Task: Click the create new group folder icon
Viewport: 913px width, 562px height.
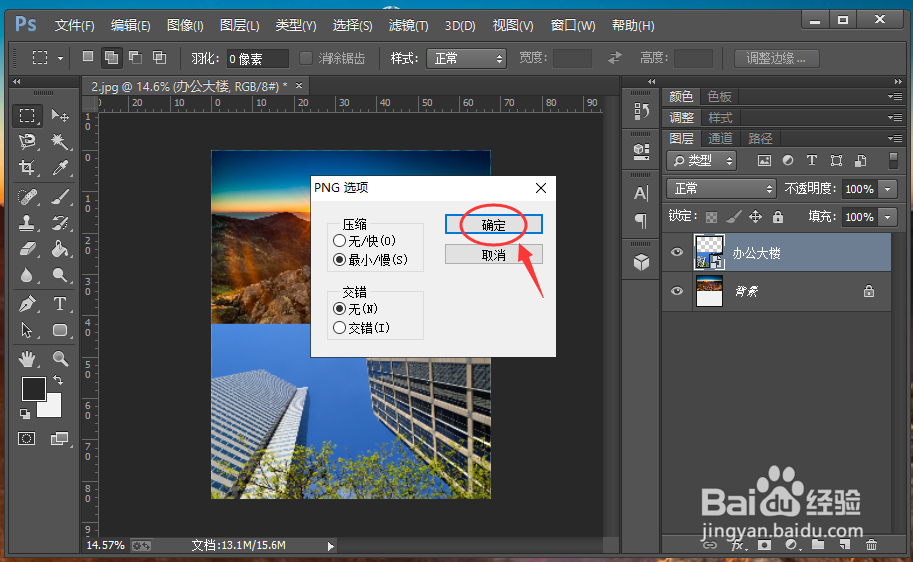Action: pyautogui.click(x=818, y=545)
